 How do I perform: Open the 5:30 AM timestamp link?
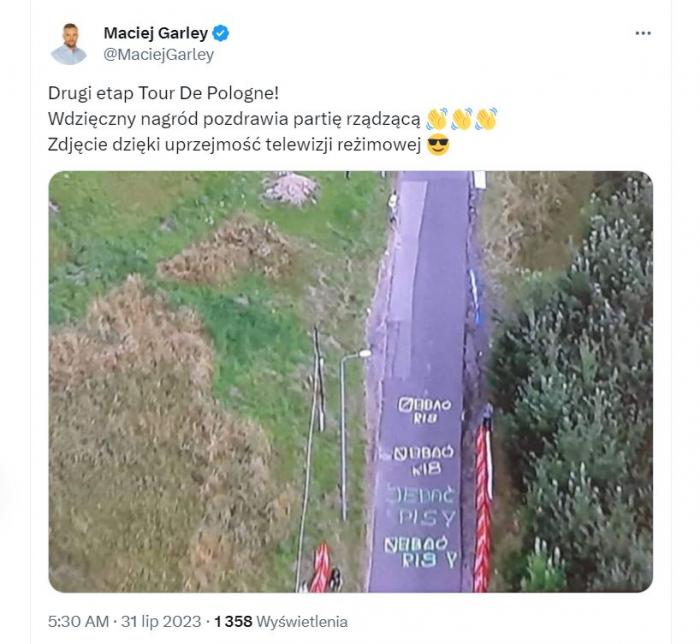pos(78,622)
